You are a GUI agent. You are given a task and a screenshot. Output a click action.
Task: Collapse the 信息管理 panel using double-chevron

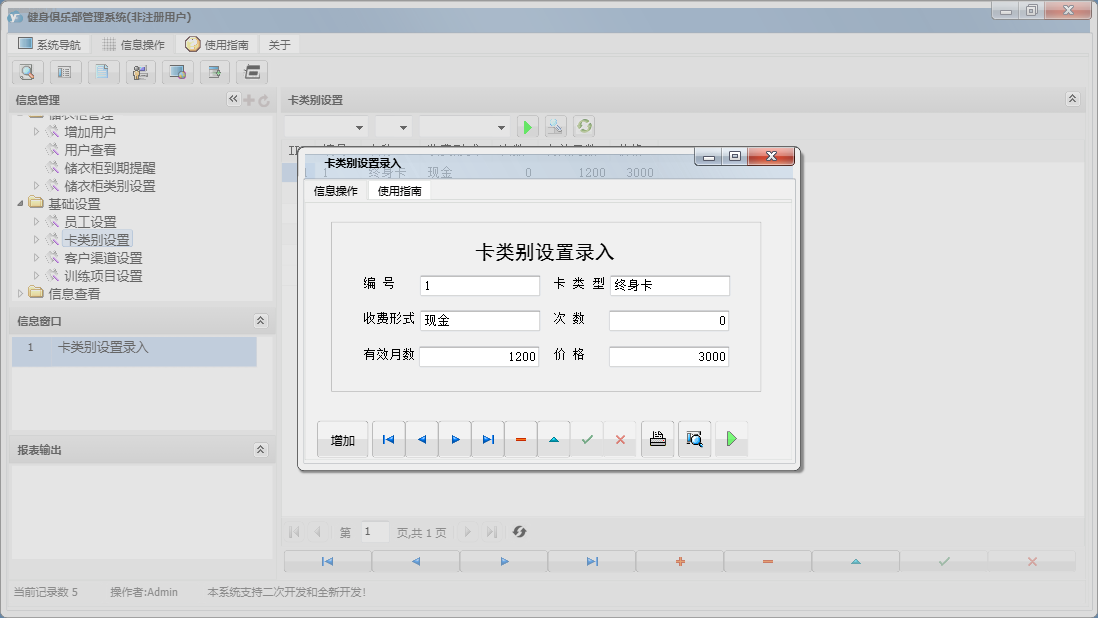(x=233, y=99)
